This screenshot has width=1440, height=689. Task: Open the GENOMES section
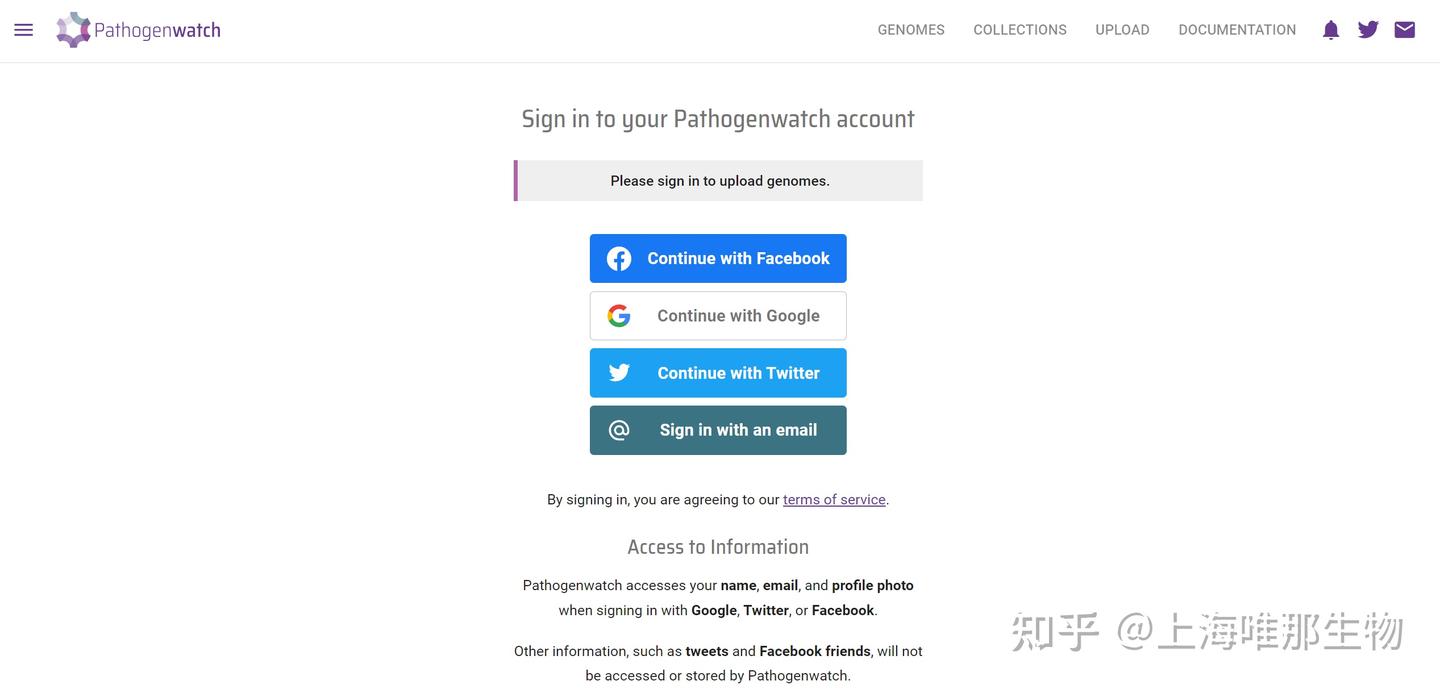tap(911, 29)
